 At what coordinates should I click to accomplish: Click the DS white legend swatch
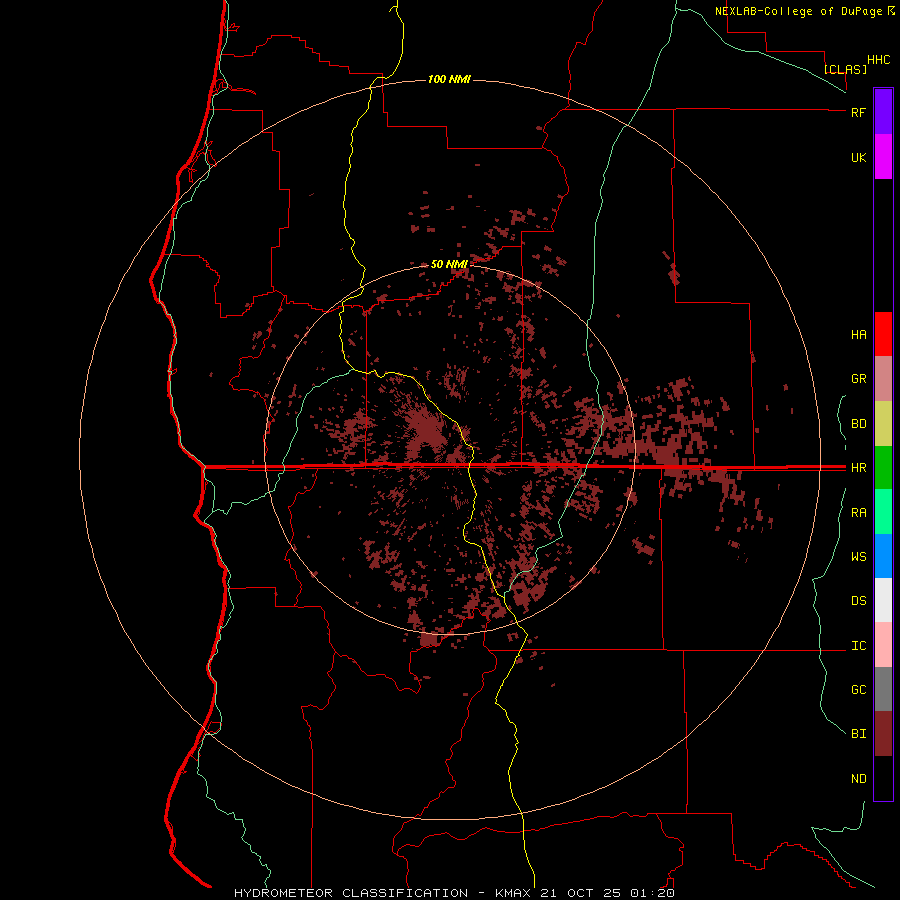883,600
